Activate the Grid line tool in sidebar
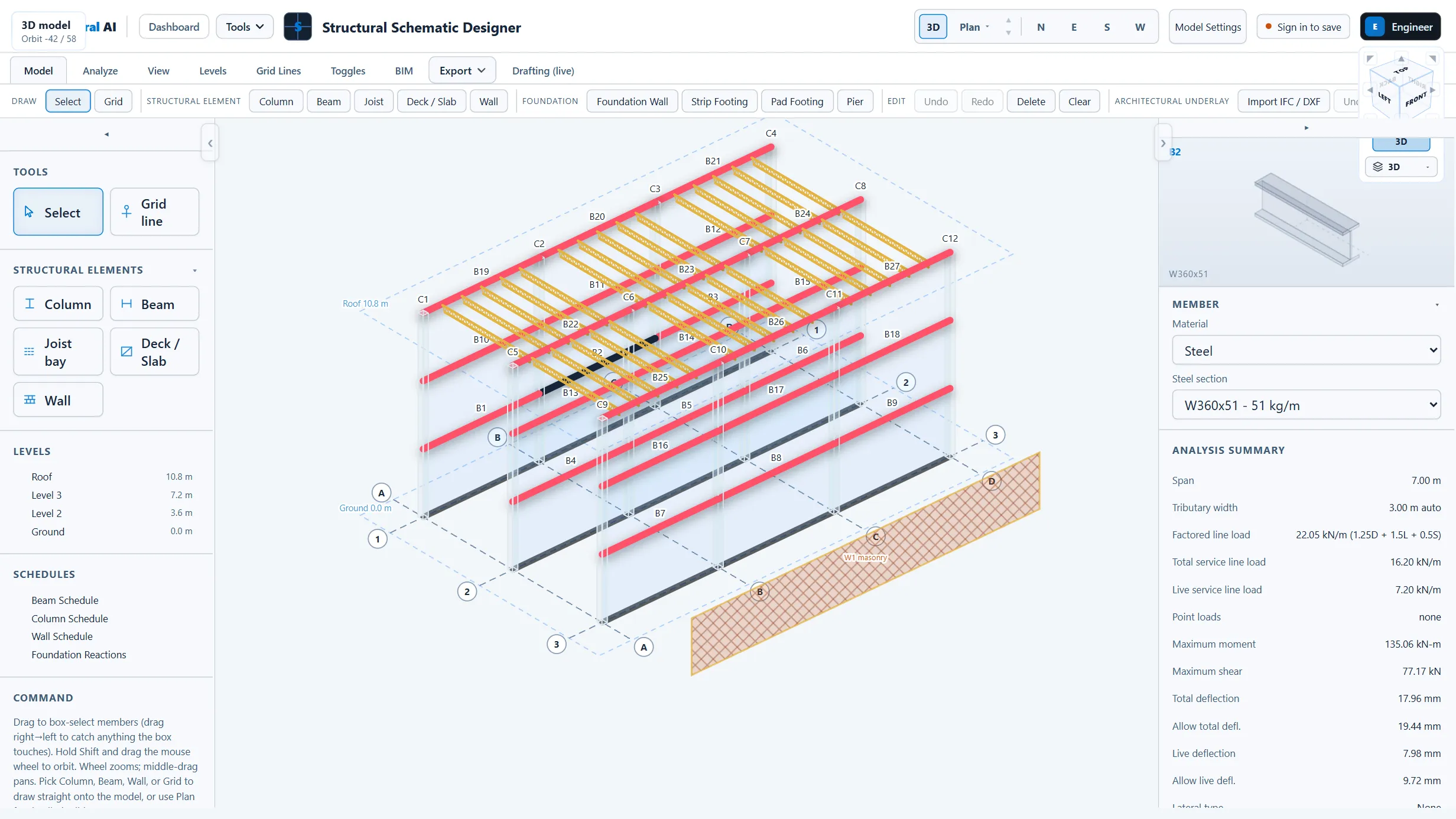The height and width of the screenshot is (819, 1456). click(x=154, y=212)
